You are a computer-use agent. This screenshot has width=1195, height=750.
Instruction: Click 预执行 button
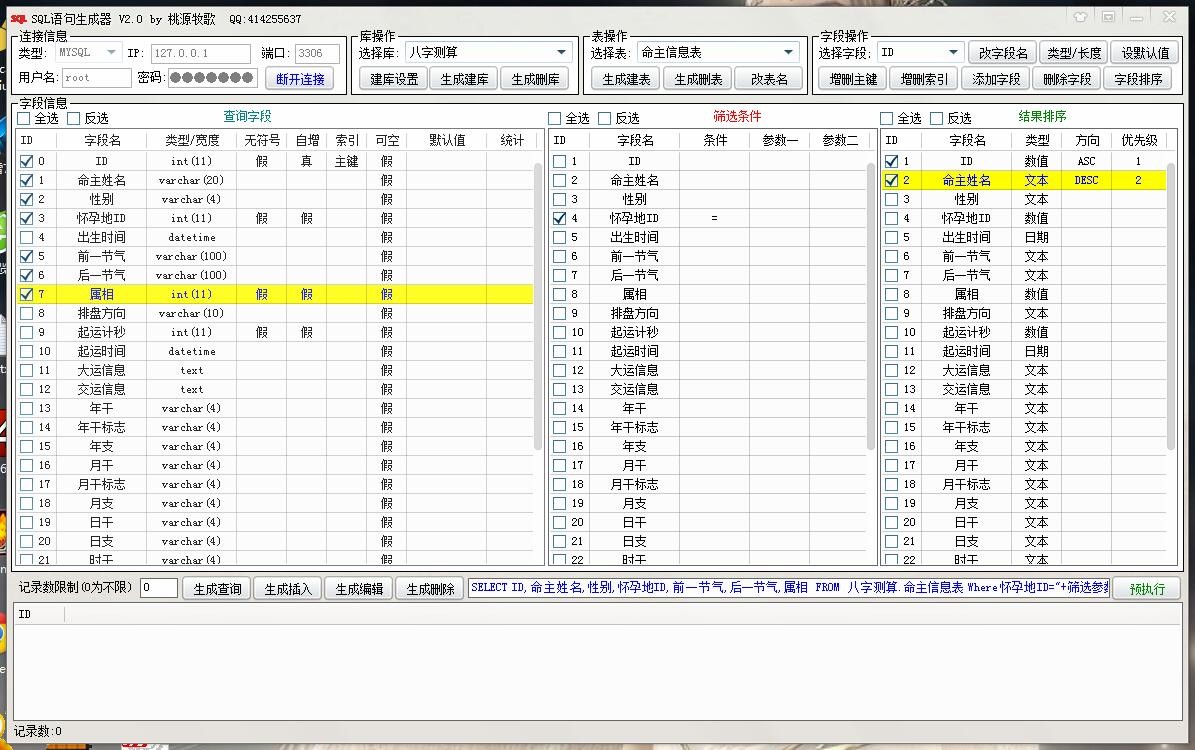1147,588
